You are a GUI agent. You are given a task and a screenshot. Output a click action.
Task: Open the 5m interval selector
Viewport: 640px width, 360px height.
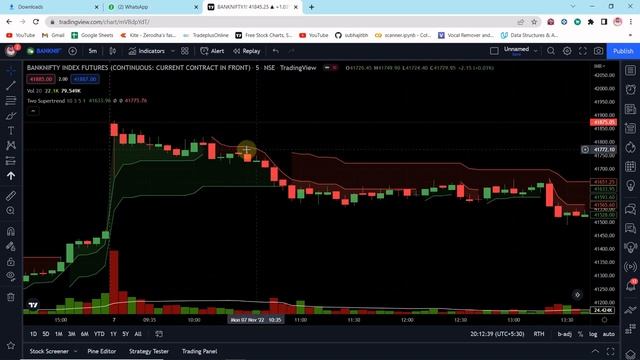(x=93, y=51)
